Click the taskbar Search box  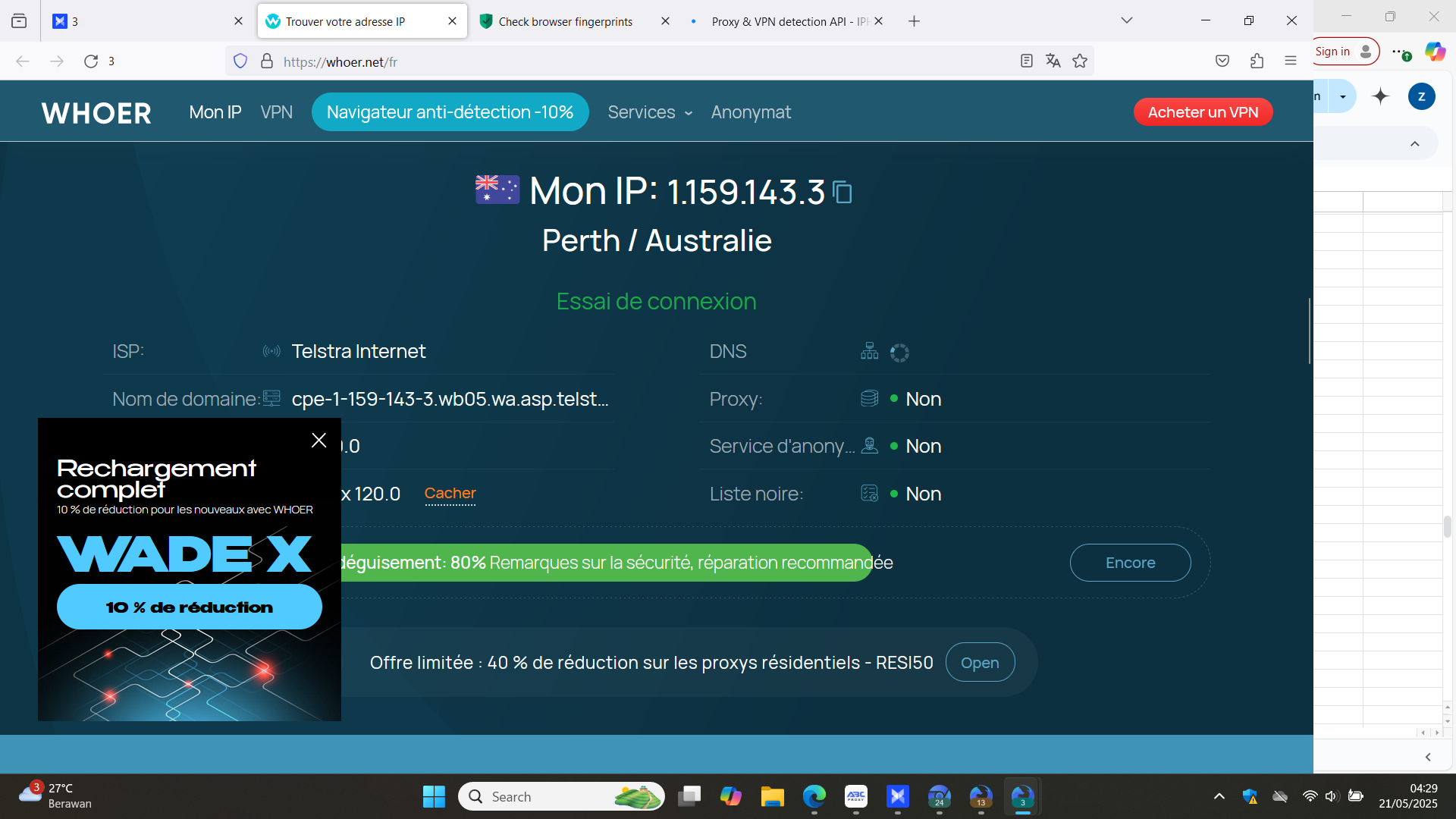pyautogui.click(x=561, y=797)
